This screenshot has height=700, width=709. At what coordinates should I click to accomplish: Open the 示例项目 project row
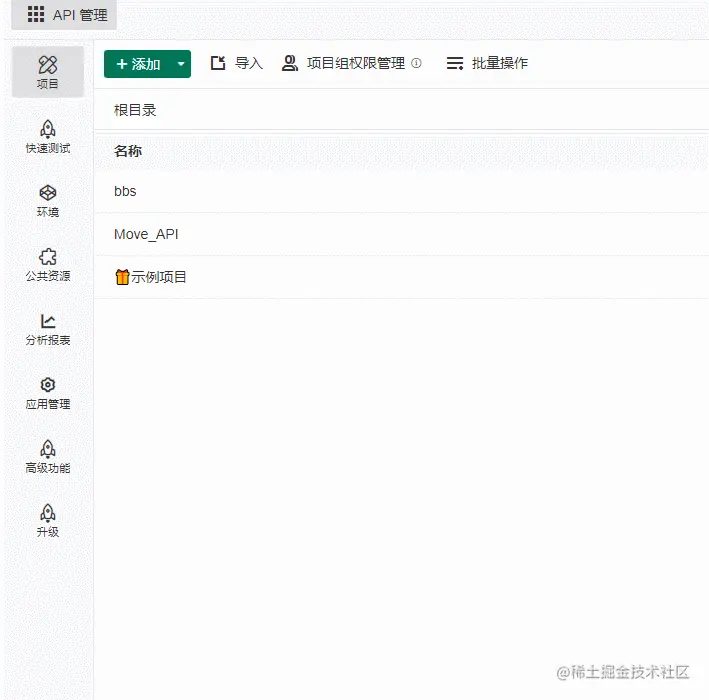pyautogui.click(x=401, y=277)
